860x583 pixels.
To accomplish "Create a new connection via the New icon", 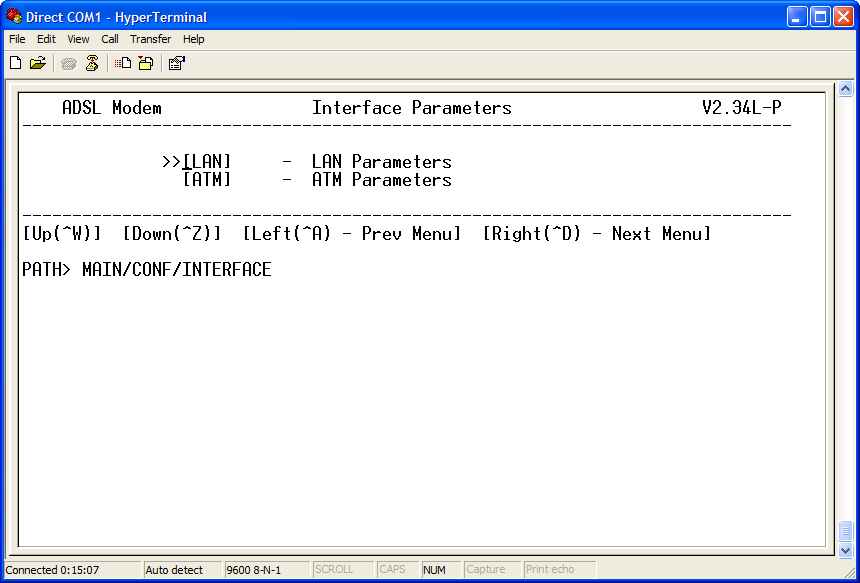I will click(x=15, y=62).
